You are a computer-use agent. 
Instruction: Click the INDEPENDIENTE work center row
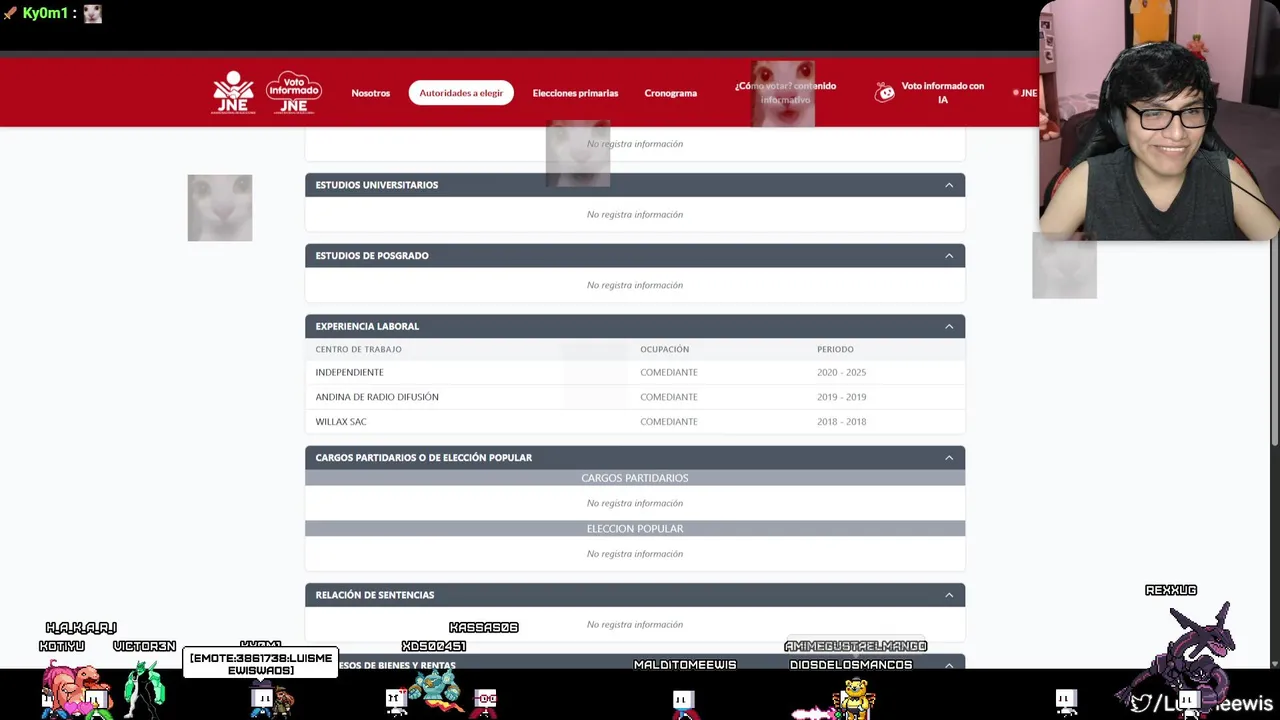point(635,372)
